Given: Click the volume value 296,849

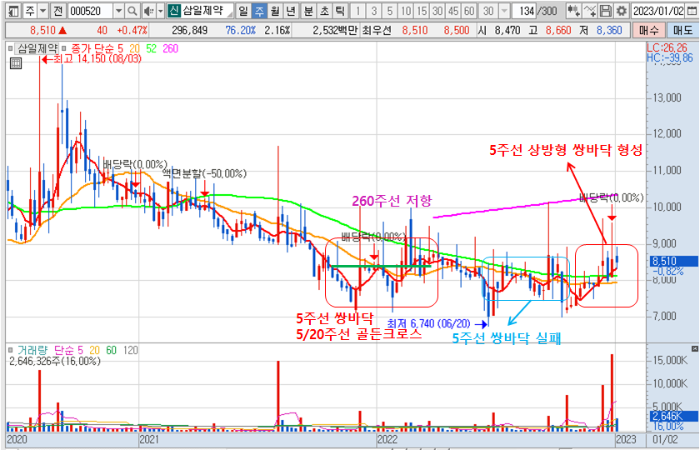Looking at the screenshot, I should coord(190,30).
